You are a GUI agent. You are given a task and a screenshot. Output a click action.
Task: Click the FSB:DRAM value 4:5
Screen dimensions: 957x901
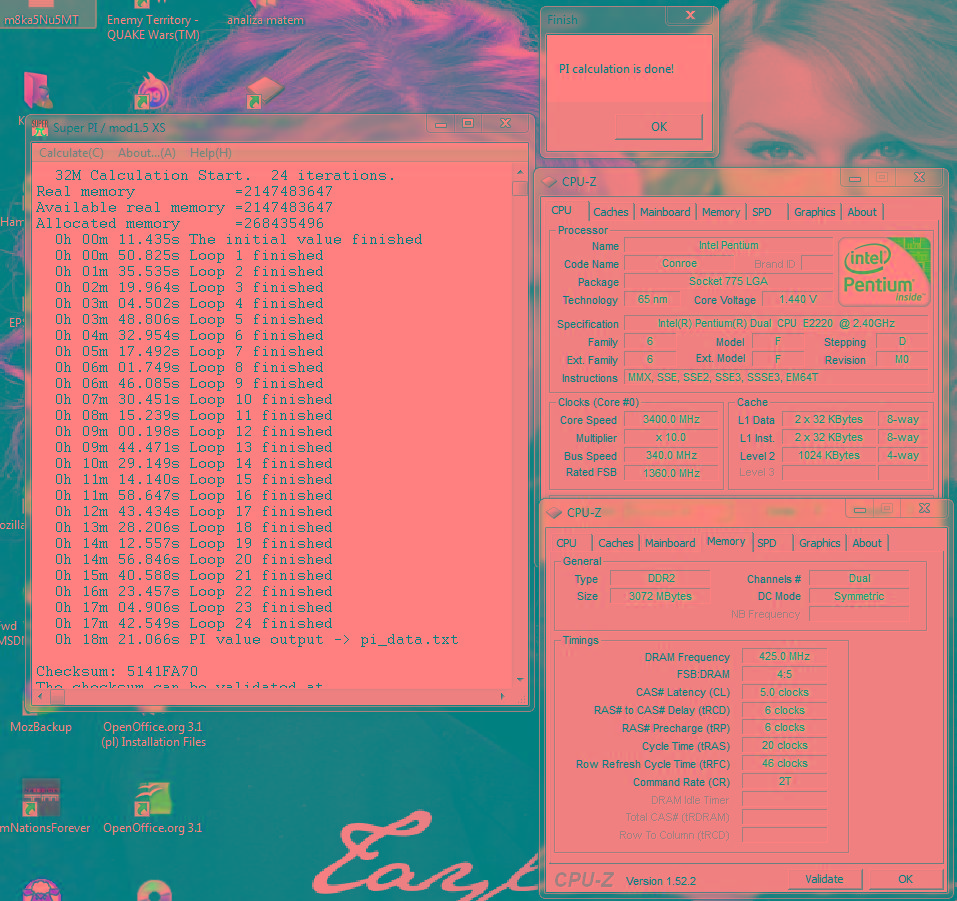[x=784, y=674]
